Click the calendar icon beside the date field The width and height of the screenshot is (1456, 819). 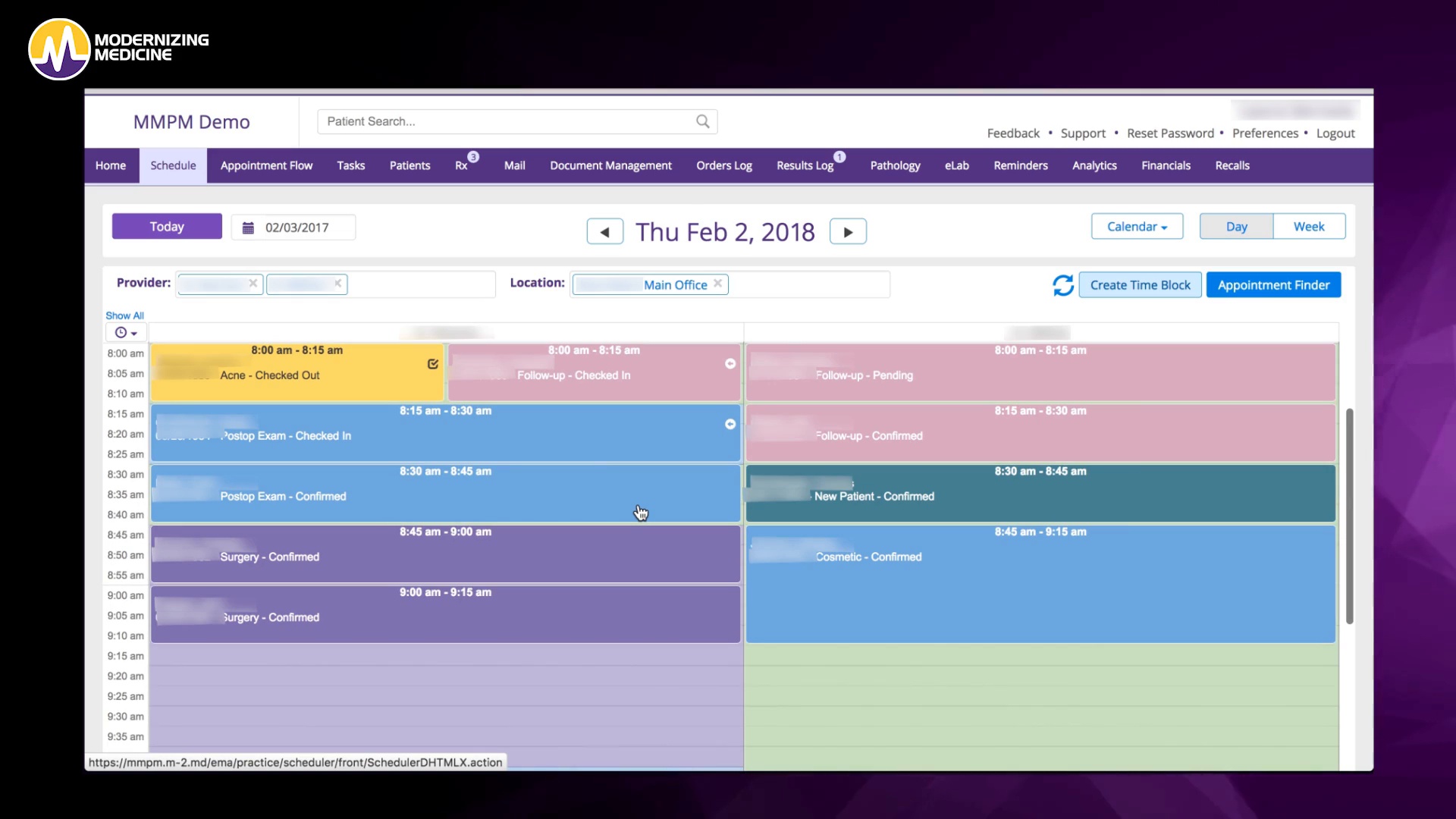248,227
